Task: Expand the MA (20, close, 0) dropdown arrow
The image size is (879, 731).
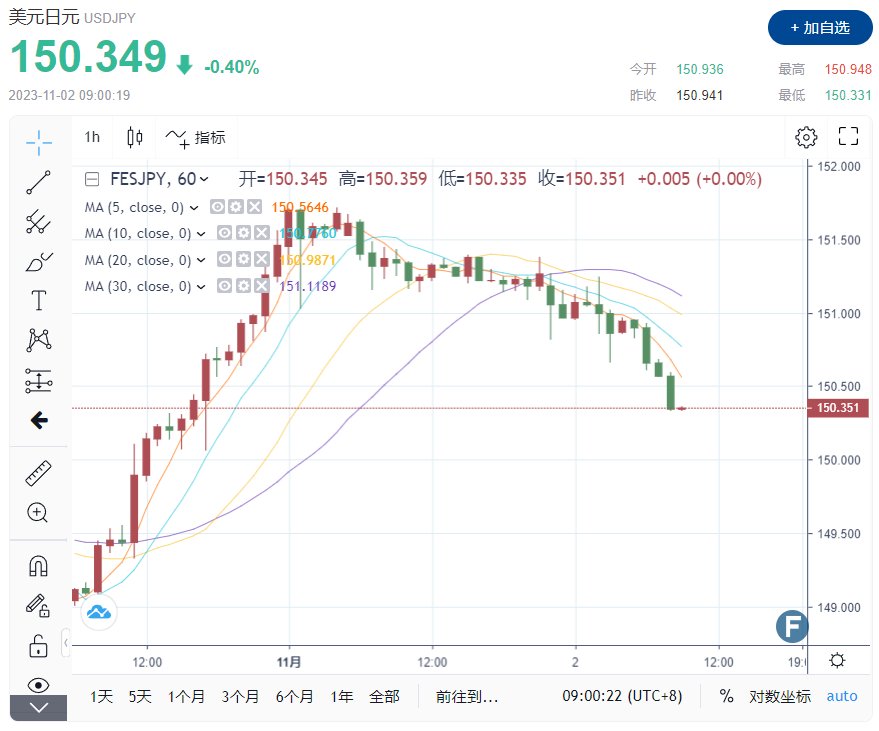Action: click(x=200, y=260)
